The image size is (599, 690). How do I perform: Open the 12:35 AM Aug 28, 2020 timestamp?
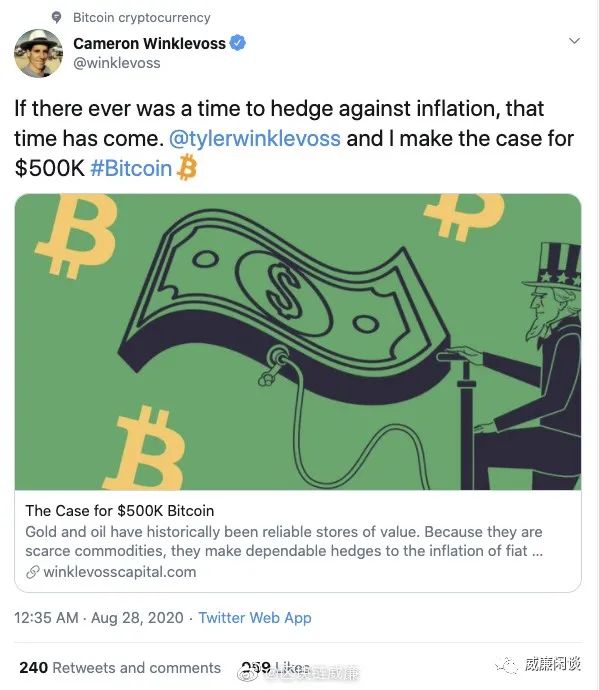click(x=99, y=618)
